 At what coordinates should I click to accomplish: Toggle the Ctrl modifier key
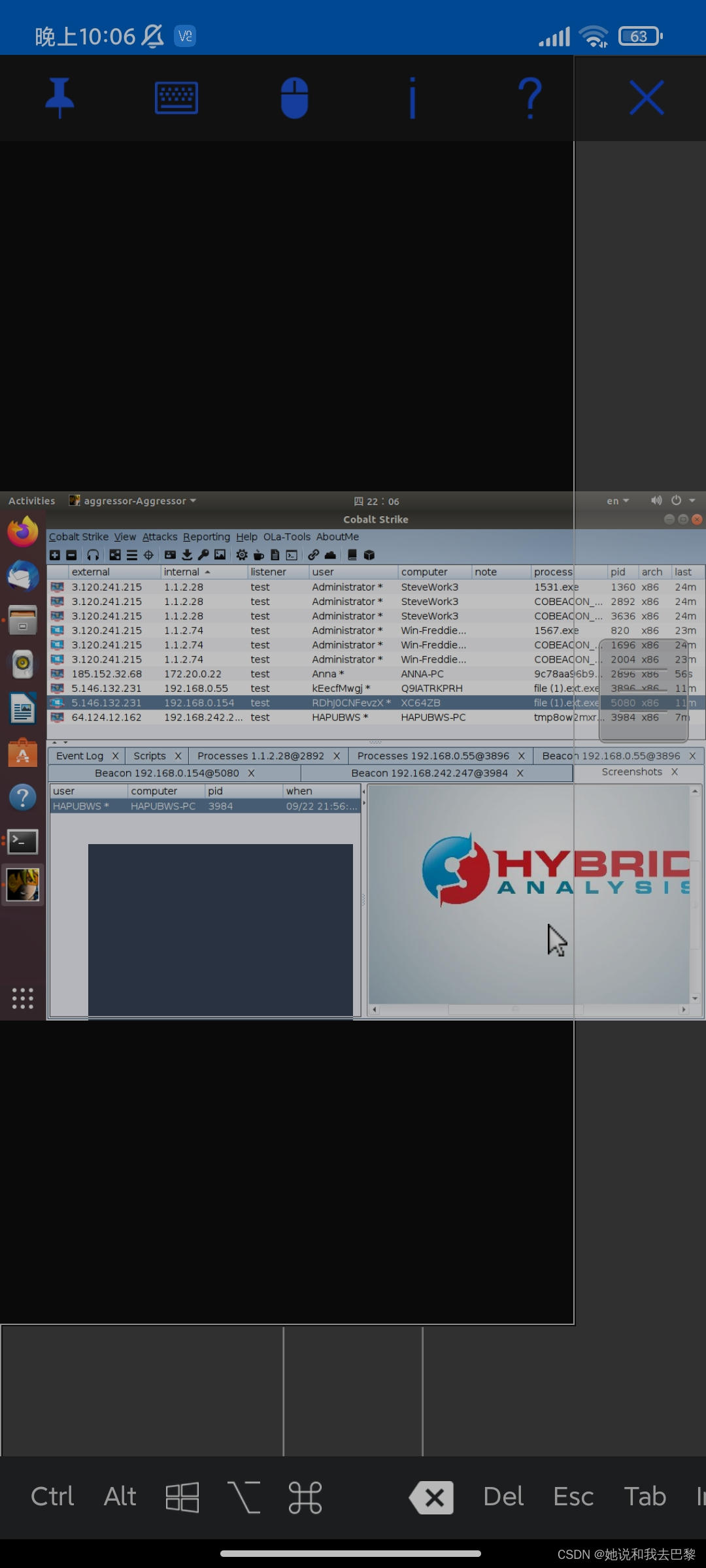52,1496
